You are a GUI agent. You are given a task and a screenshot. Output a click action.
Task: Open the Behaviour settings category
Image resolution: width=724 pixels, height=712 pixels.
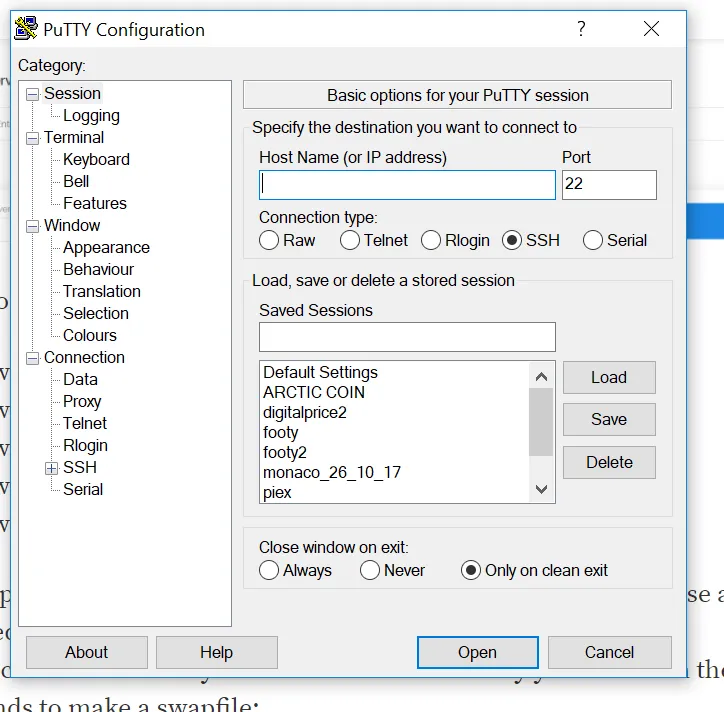(x=99, y=269)
